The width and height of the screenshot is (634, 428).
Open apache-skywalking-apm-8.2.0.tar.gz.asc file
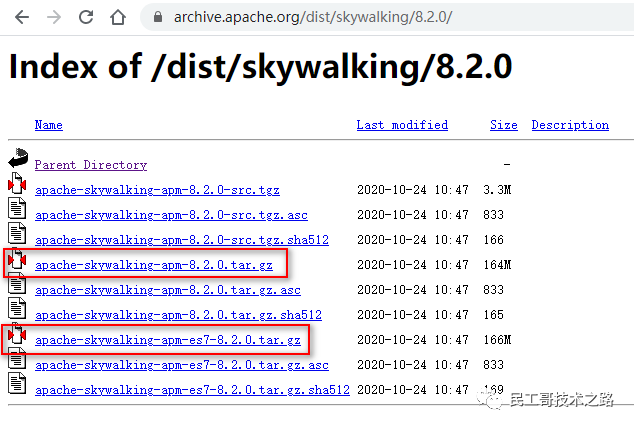point(168,290)
